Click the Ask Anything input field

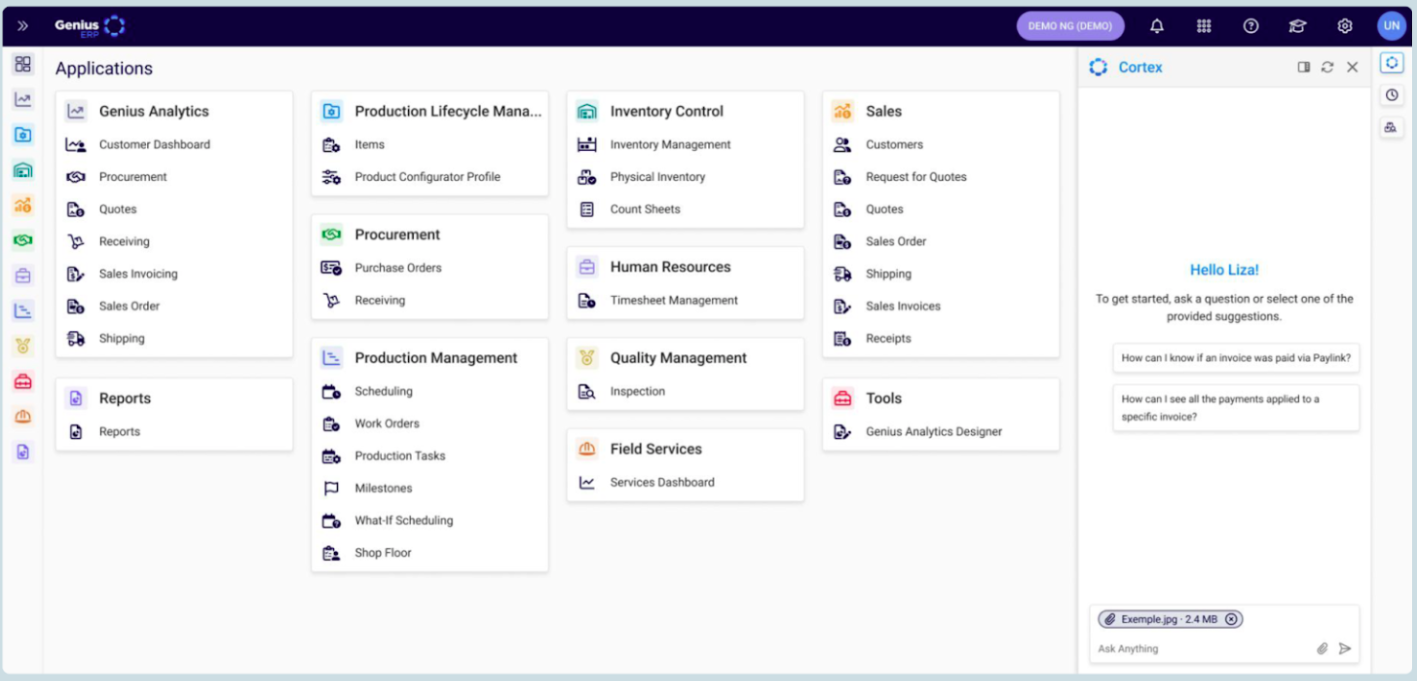tap(1200, 649)
